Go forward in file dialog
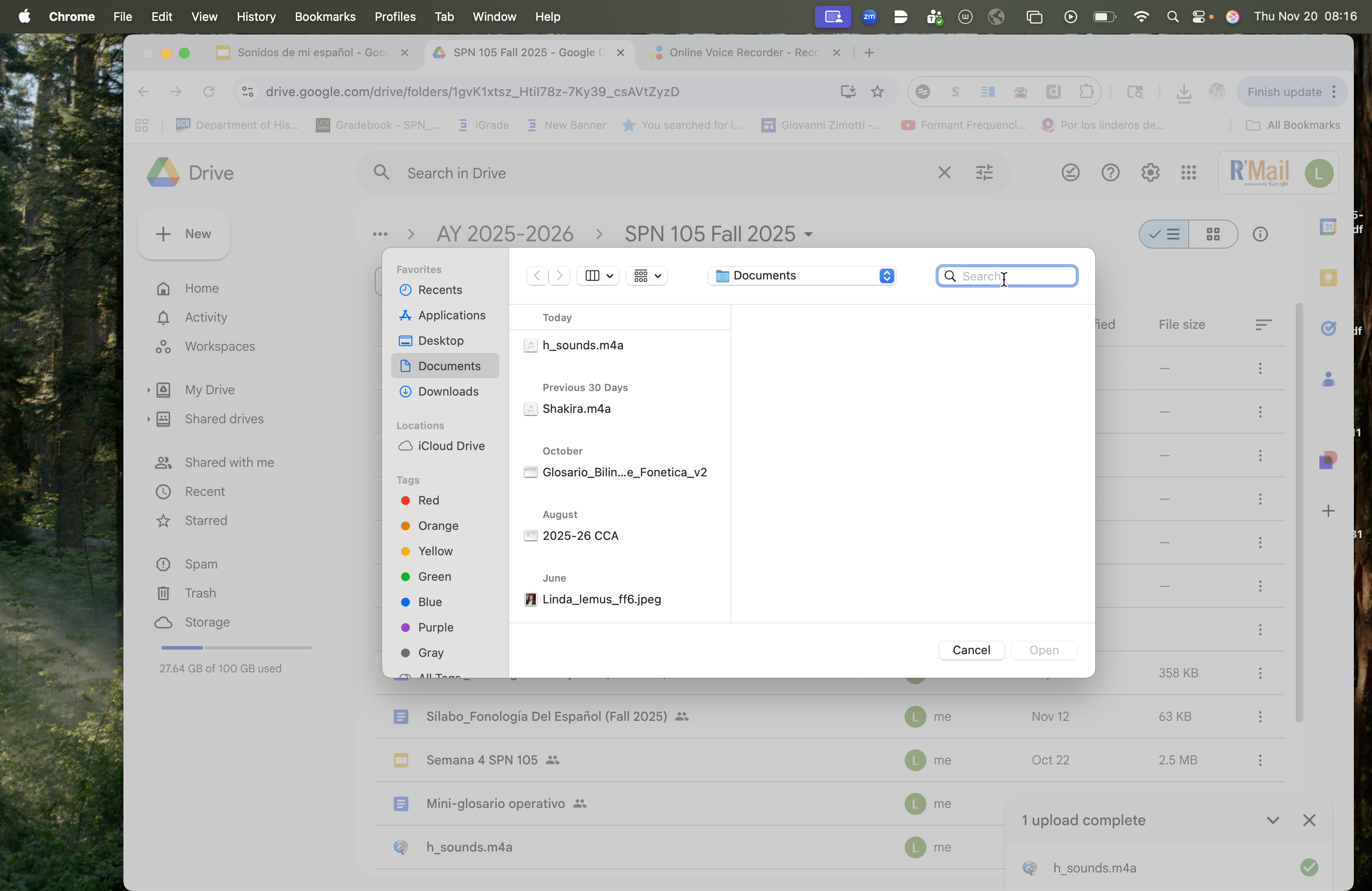The height and width of the screenshot is (891, 1372). click(x=559, y=275)
